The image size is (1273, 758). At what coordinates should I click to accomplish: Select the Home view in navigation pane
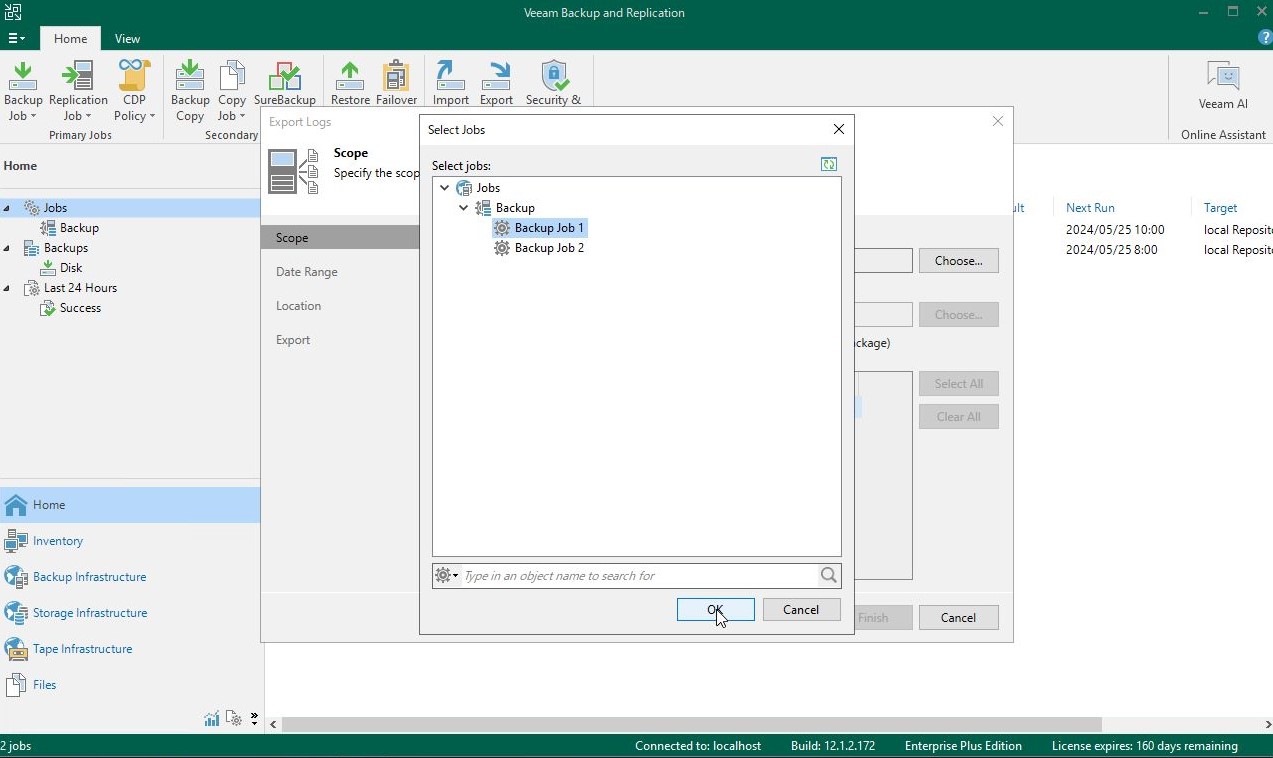[x=130, y=505]
